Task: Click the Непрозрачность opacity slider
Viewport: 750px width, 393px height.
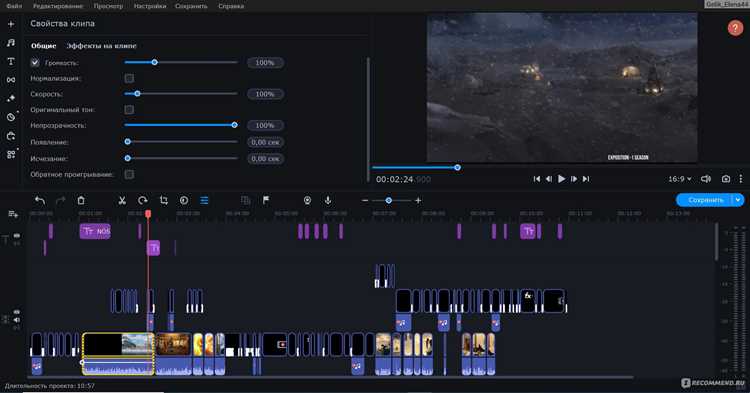Action: (181, 125)
